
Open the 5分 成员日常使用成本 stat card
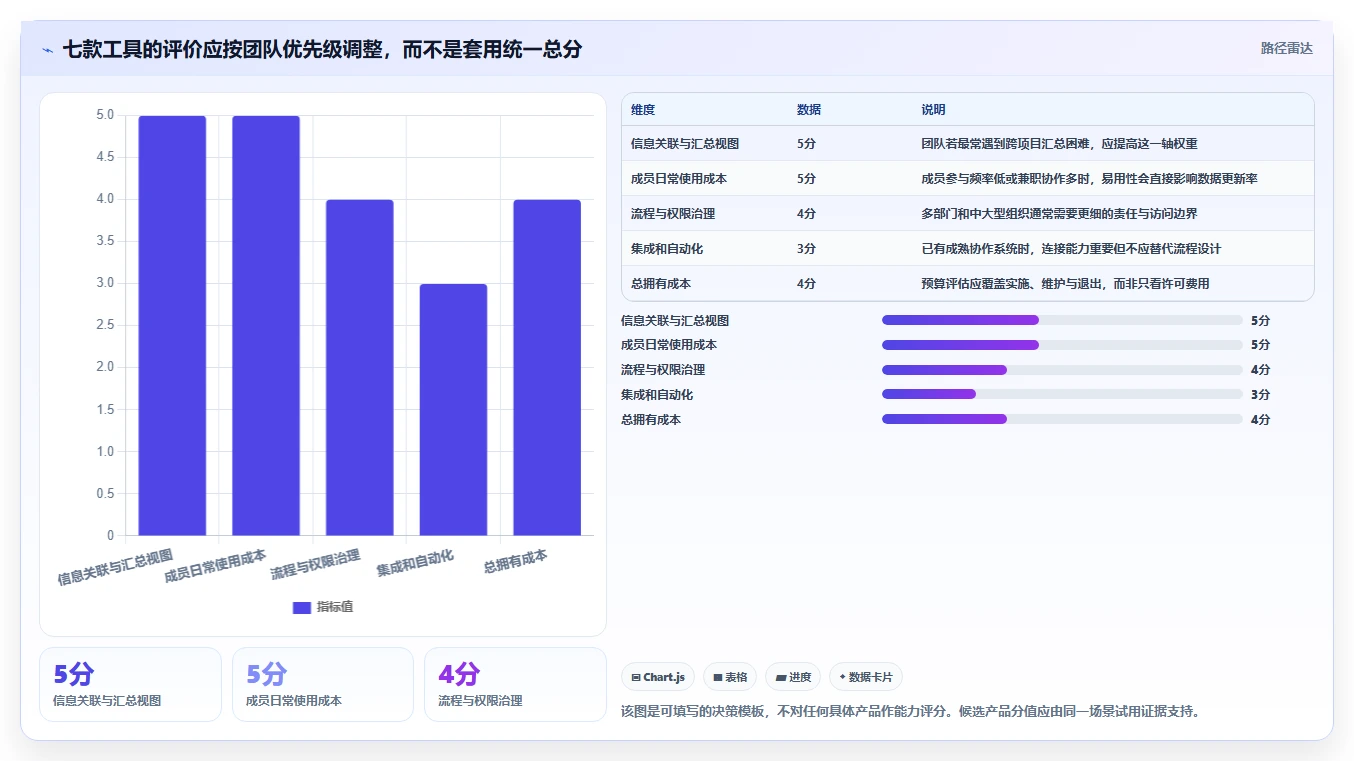click(x=323, y=684)
